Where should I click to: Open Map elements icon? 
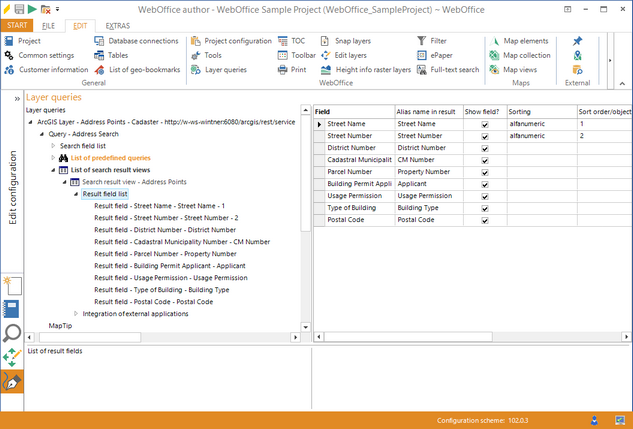tap(494, 41)
